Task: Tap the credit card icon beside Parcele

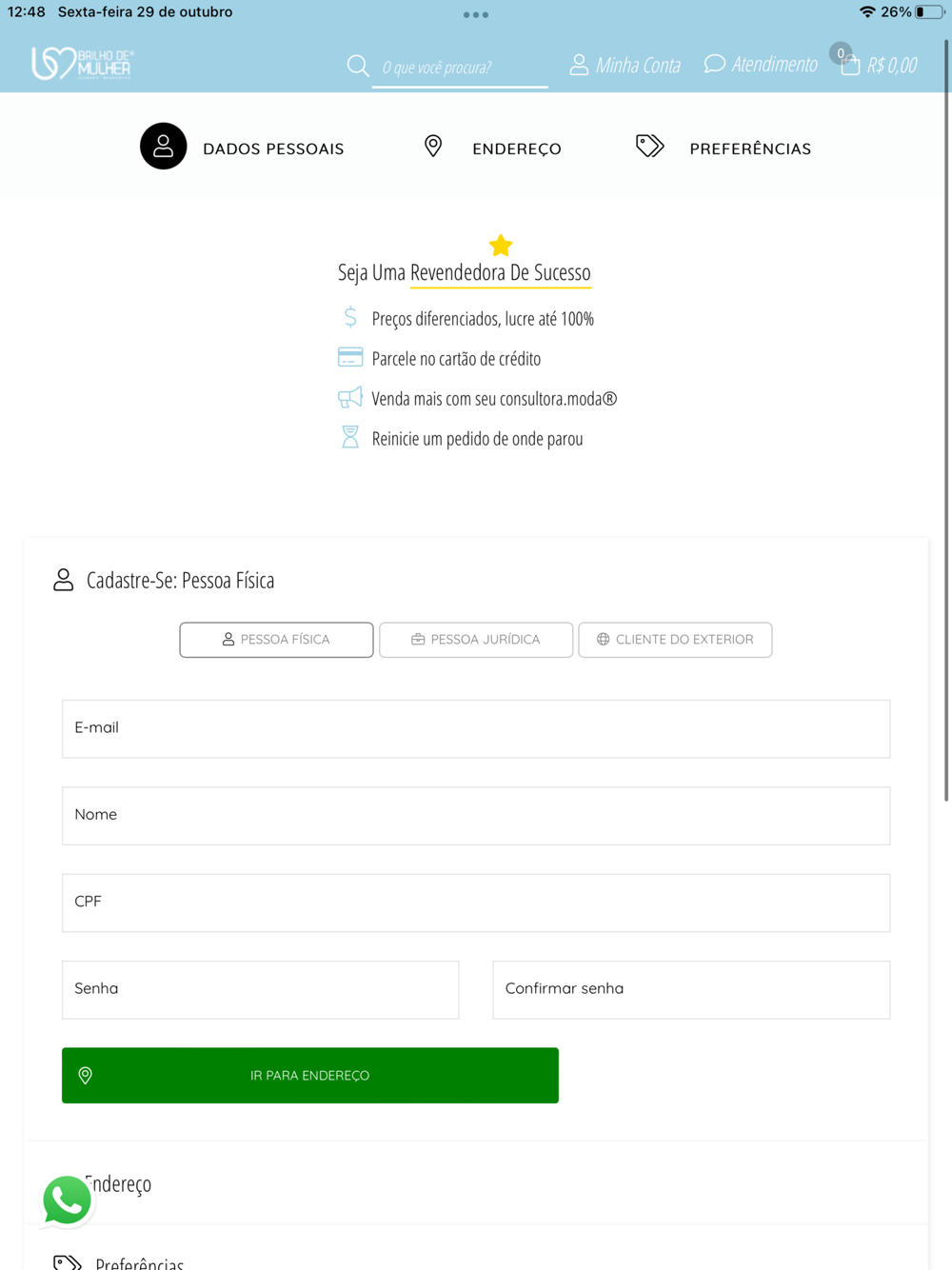Action: (x=350, y=357)
